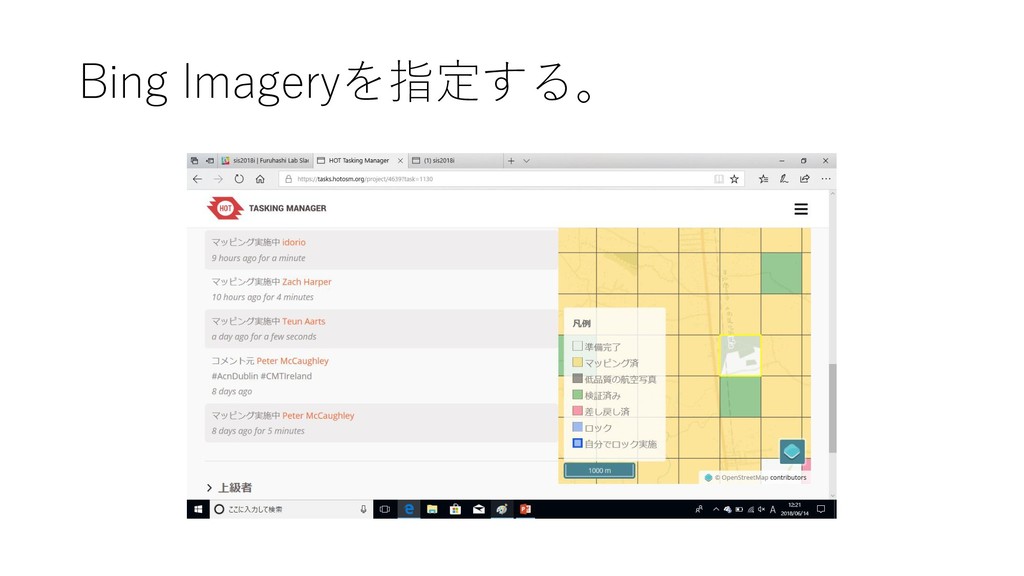
Task: Click the set tabs aside icon
Action: click(x=210, y=161)
